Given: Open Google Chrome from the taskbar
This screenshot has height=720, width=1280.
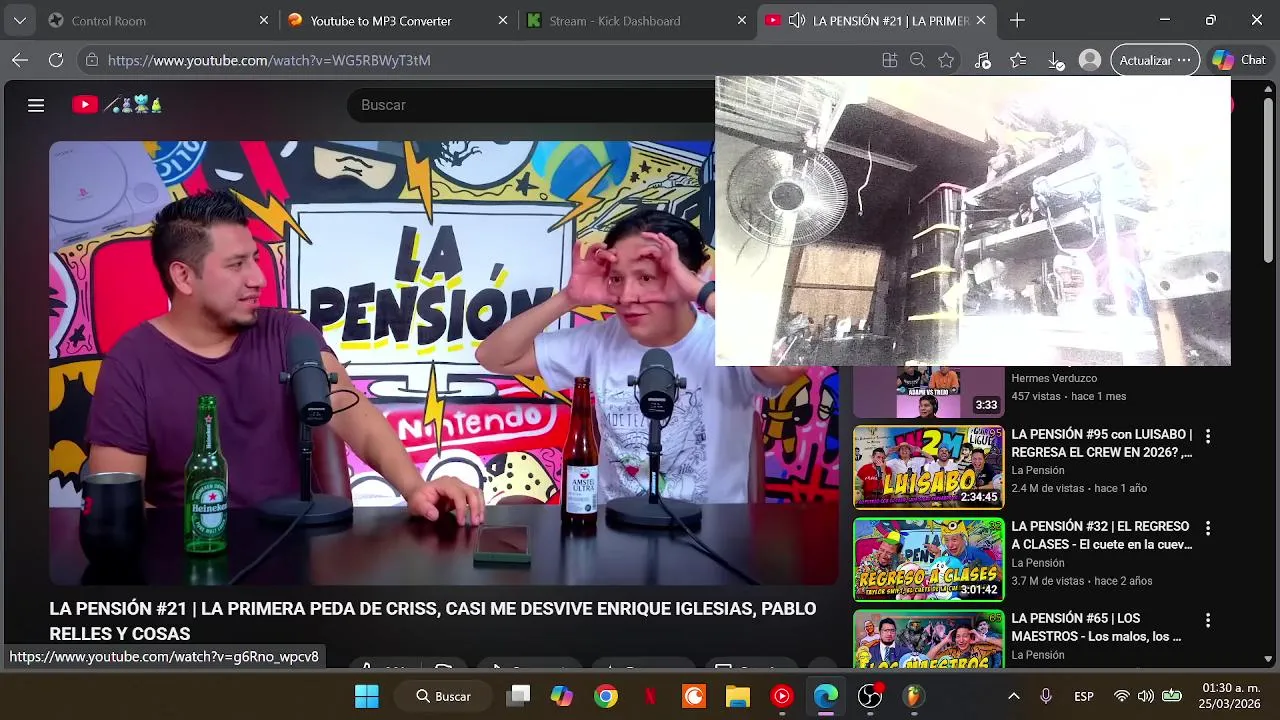Looking at the screenshot, I should [x=606, y=696].
